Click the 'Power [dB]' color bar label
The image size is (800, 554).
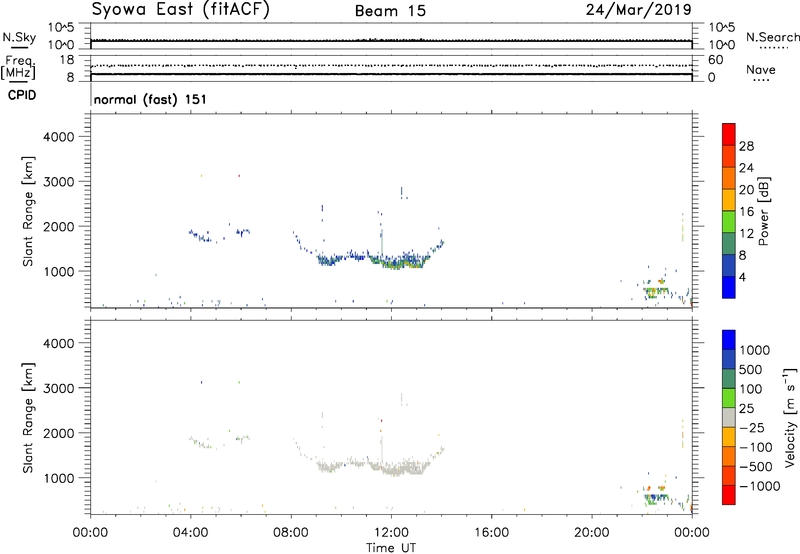[x=763, y=211]
